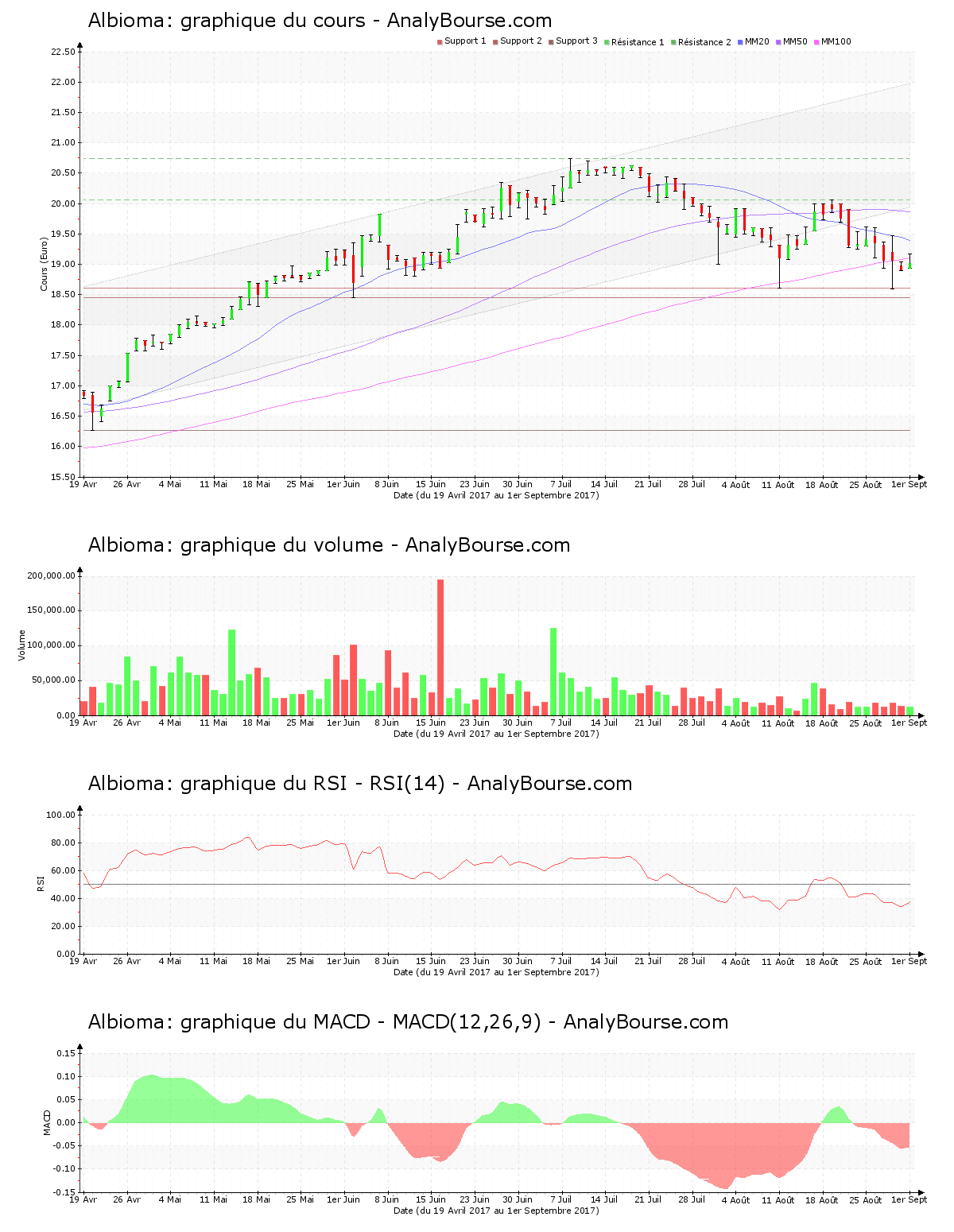Click the Support 1 legend label

point(465,41)
